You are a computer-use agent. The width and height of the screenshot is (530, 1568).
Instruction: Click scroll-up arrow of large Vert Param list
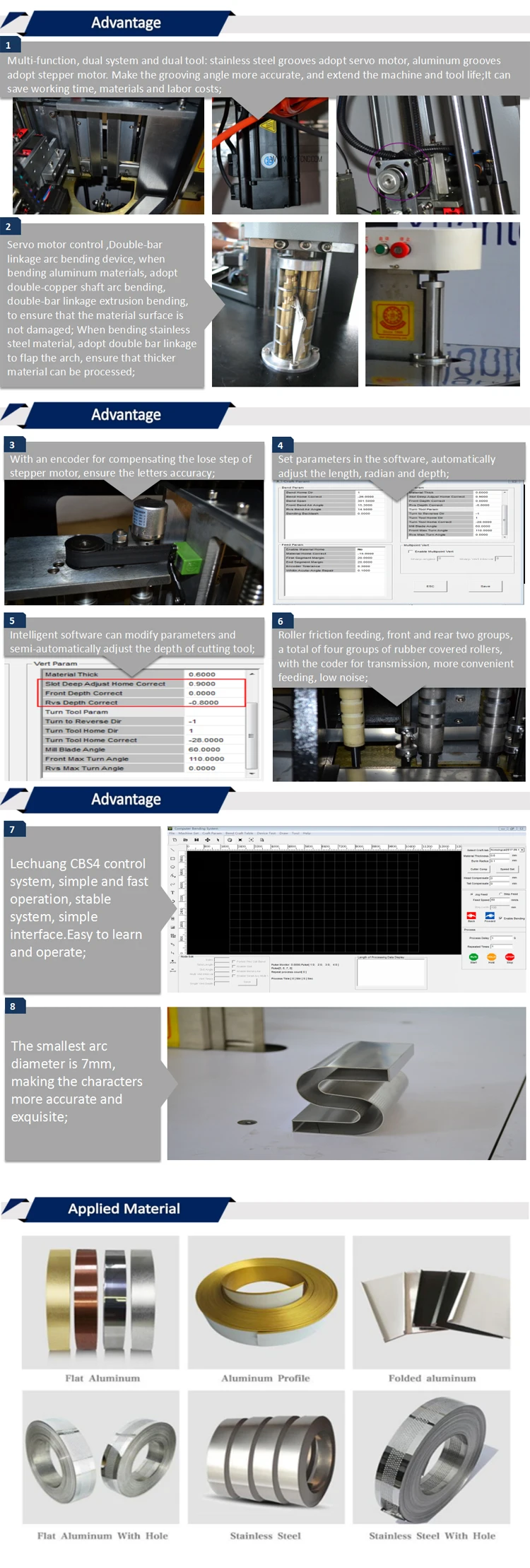pos(251,674)
